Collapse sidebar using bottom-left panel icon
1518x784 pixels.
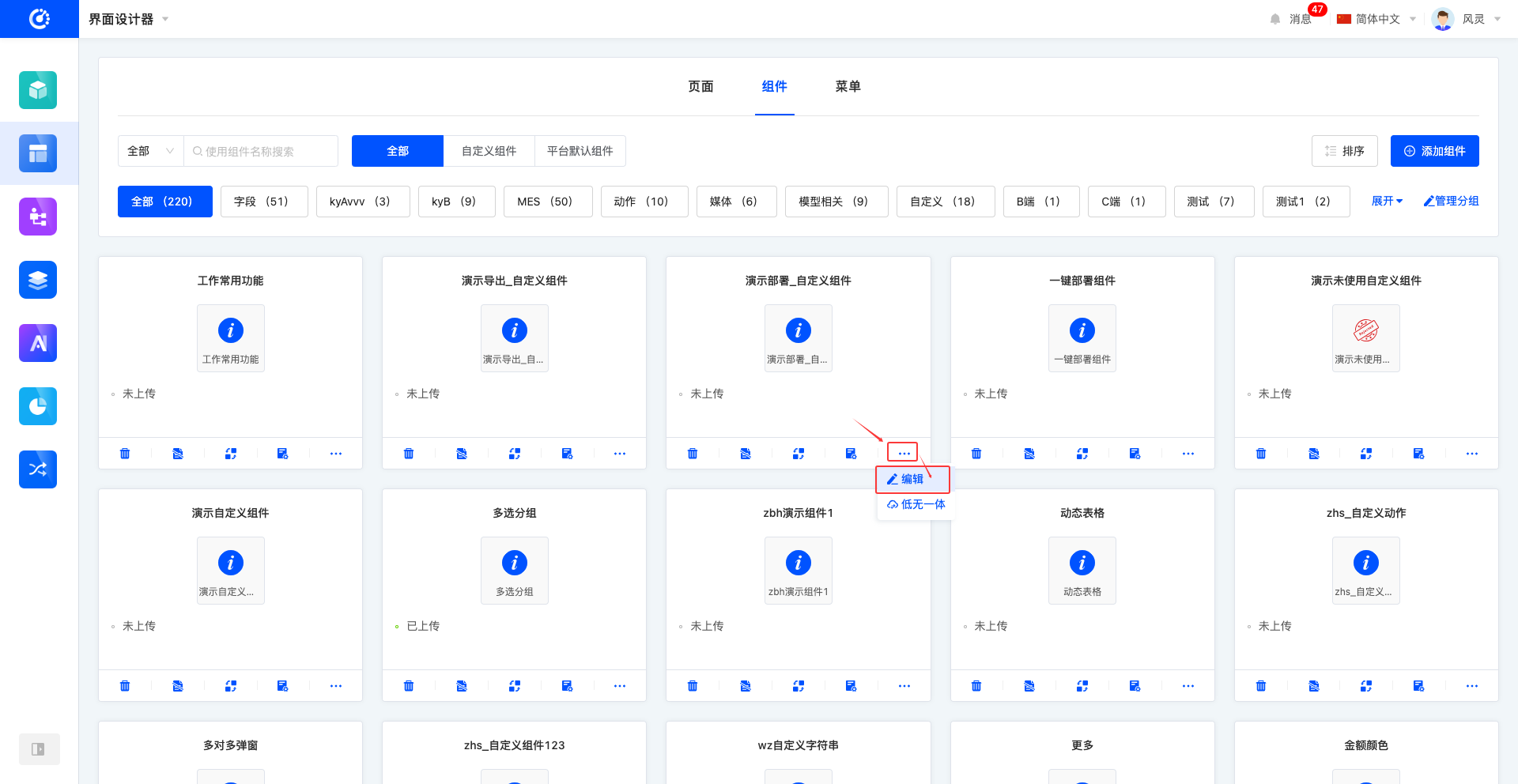(38, 749)
